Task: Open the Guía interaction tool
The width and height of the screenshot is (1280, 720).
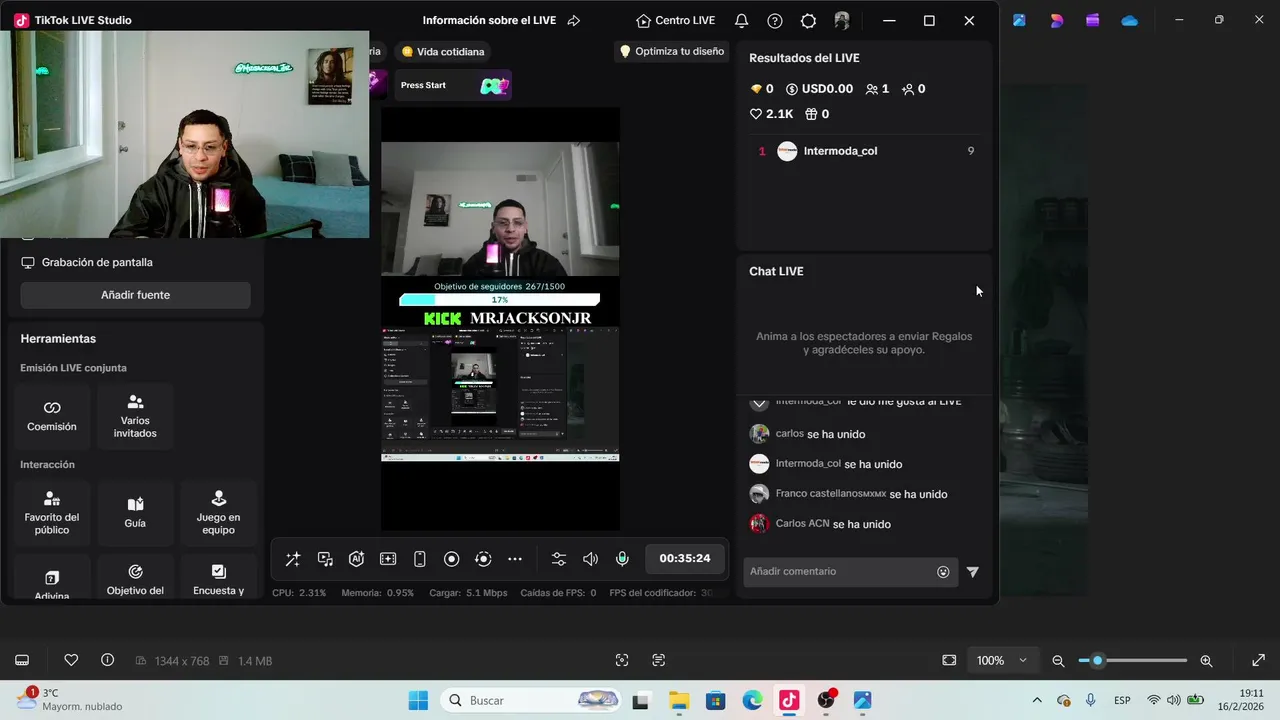Action: coord(135,513)
